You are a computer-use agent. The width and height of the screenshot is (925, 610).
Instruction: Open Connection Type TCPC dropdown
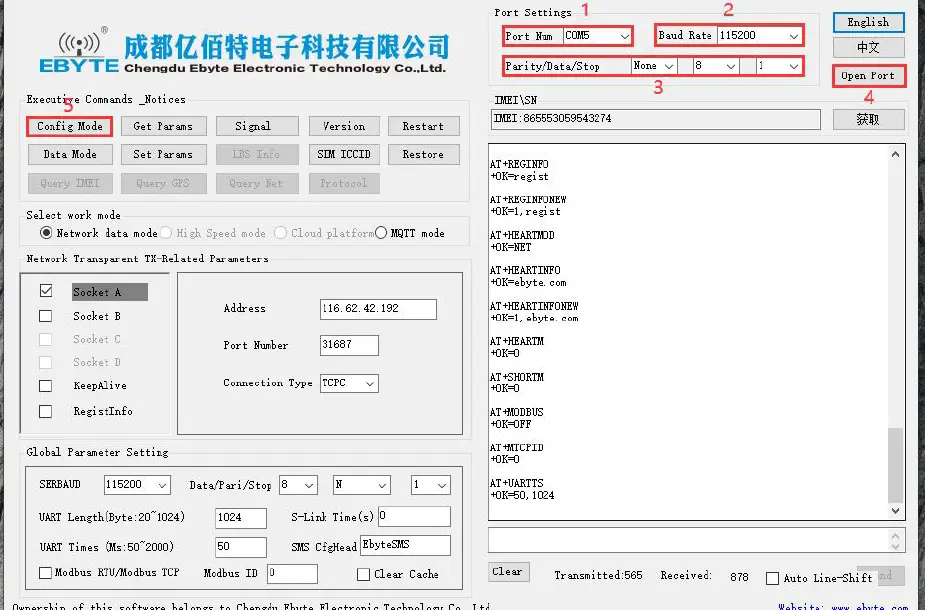pos(349,383)
